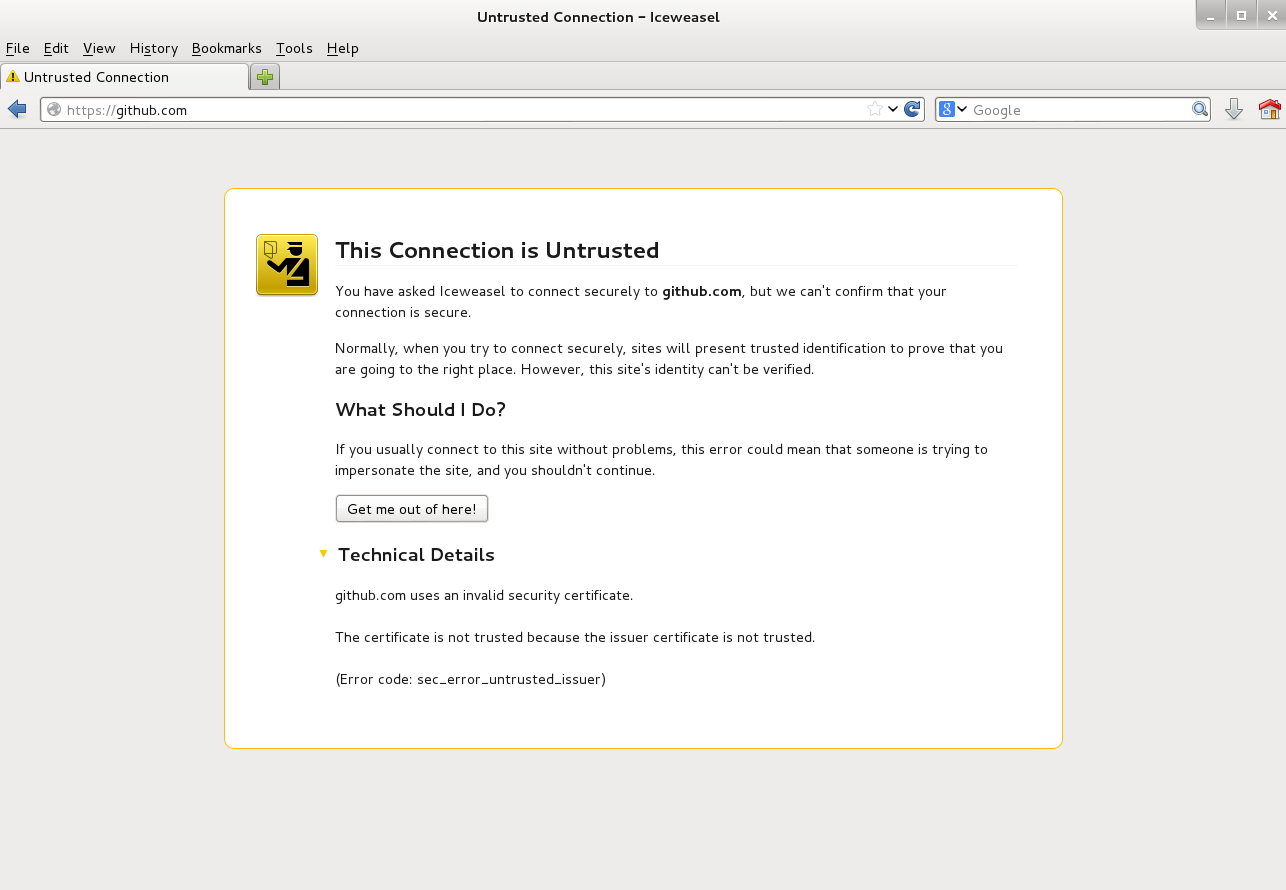Click the 'Get me out of here!' button
Screen dimensions: 1286x890
pyautogui.click(x=412, y=509)
